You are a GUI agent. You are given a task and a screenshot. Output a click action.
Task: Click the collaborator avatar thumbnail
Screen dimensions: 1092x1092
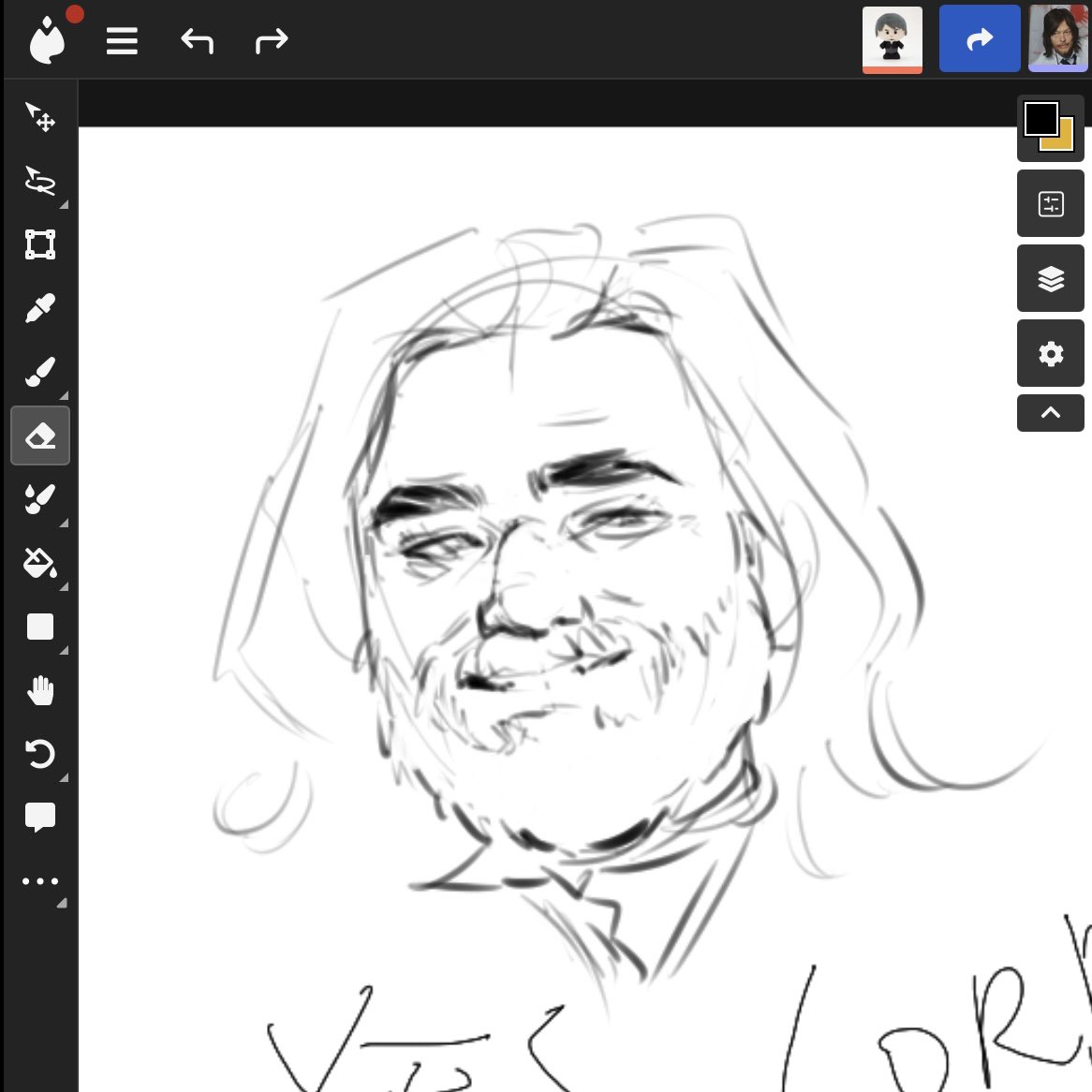[x=892, y=39]
